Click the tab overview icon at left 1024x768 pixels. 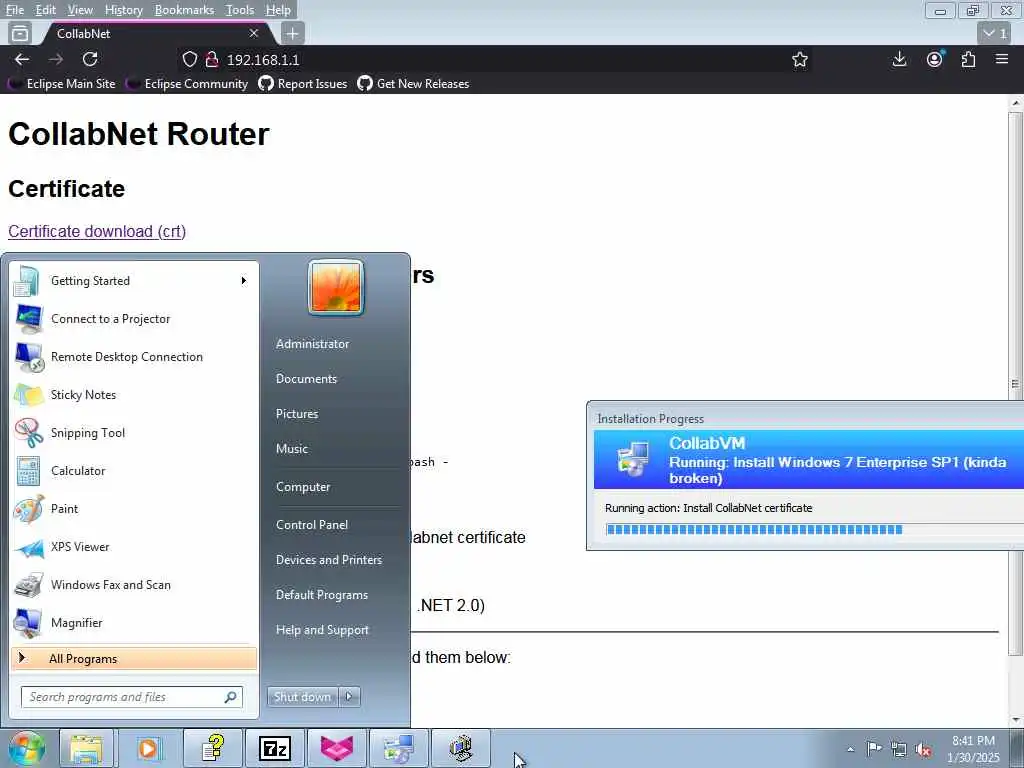(x=20, y=33)
